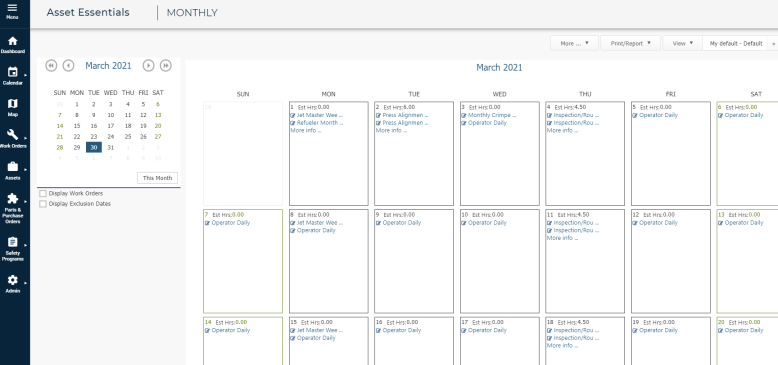Click edit icon beside Jet Master Wee on March 15
778x365 pixels.
pyautogui.click(x=293, y=330)
